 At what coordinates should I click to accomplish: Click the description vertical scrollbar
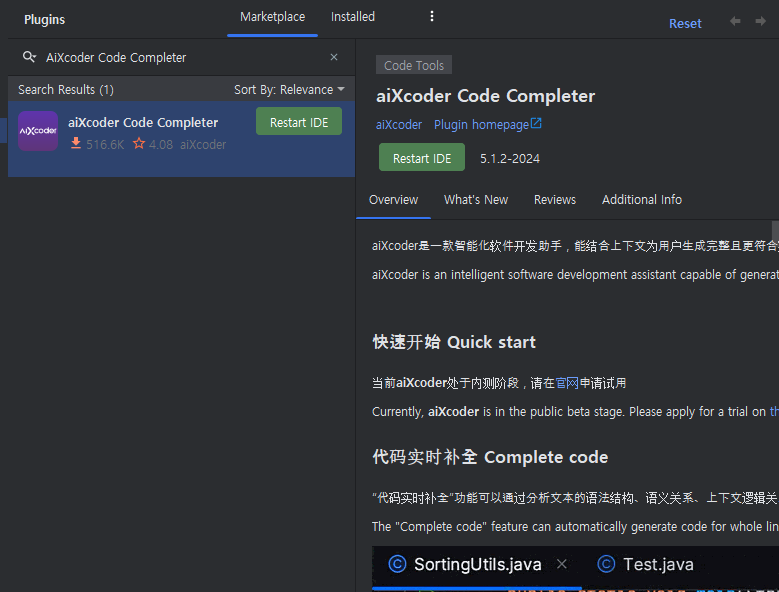[x=775, y=231]
